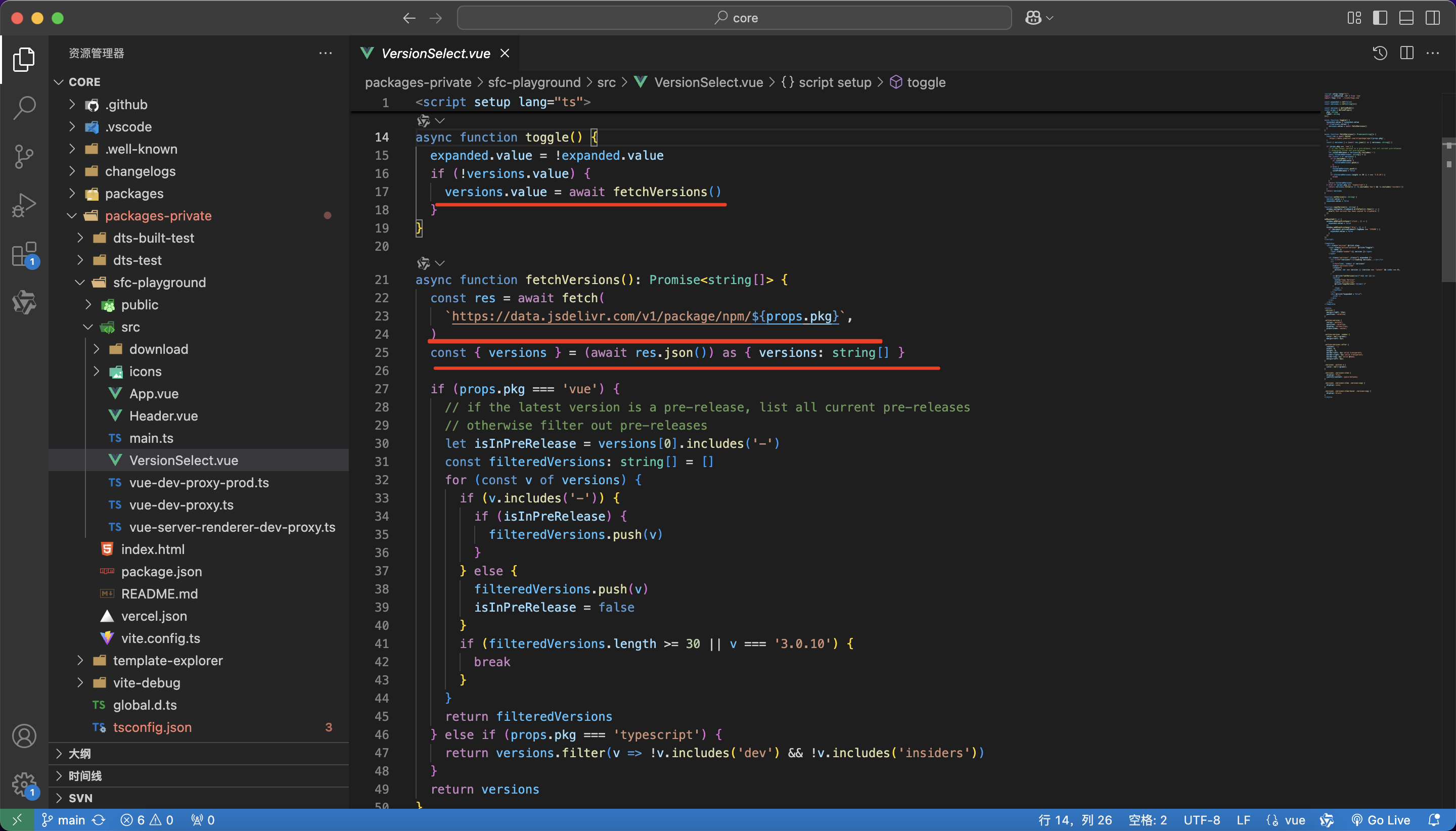Expand the dts-built-test folder
The image size is (1456, 831).
tap(153, 238)
